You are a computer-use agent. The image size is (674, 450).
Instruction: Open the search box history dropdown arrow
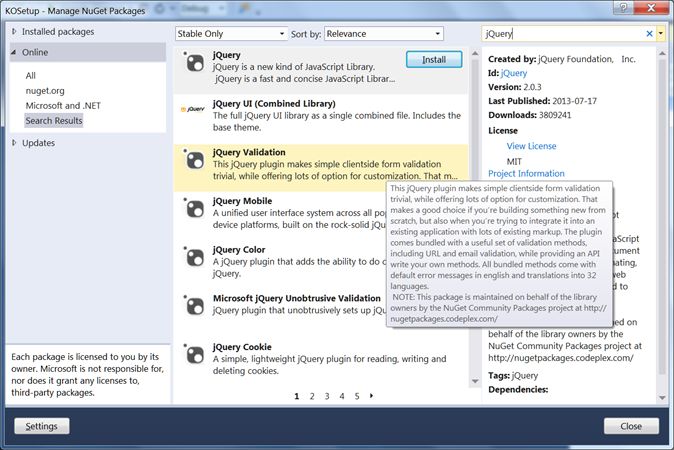click(661, 34)
